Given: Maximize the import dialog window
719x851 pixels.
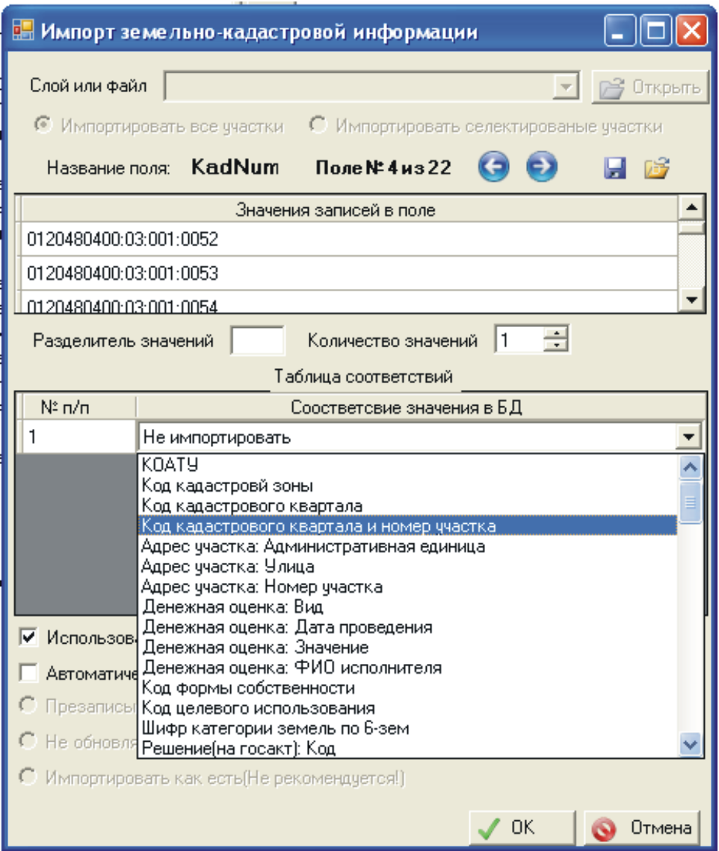Looking at the screenshot, I should coord(657,32).
